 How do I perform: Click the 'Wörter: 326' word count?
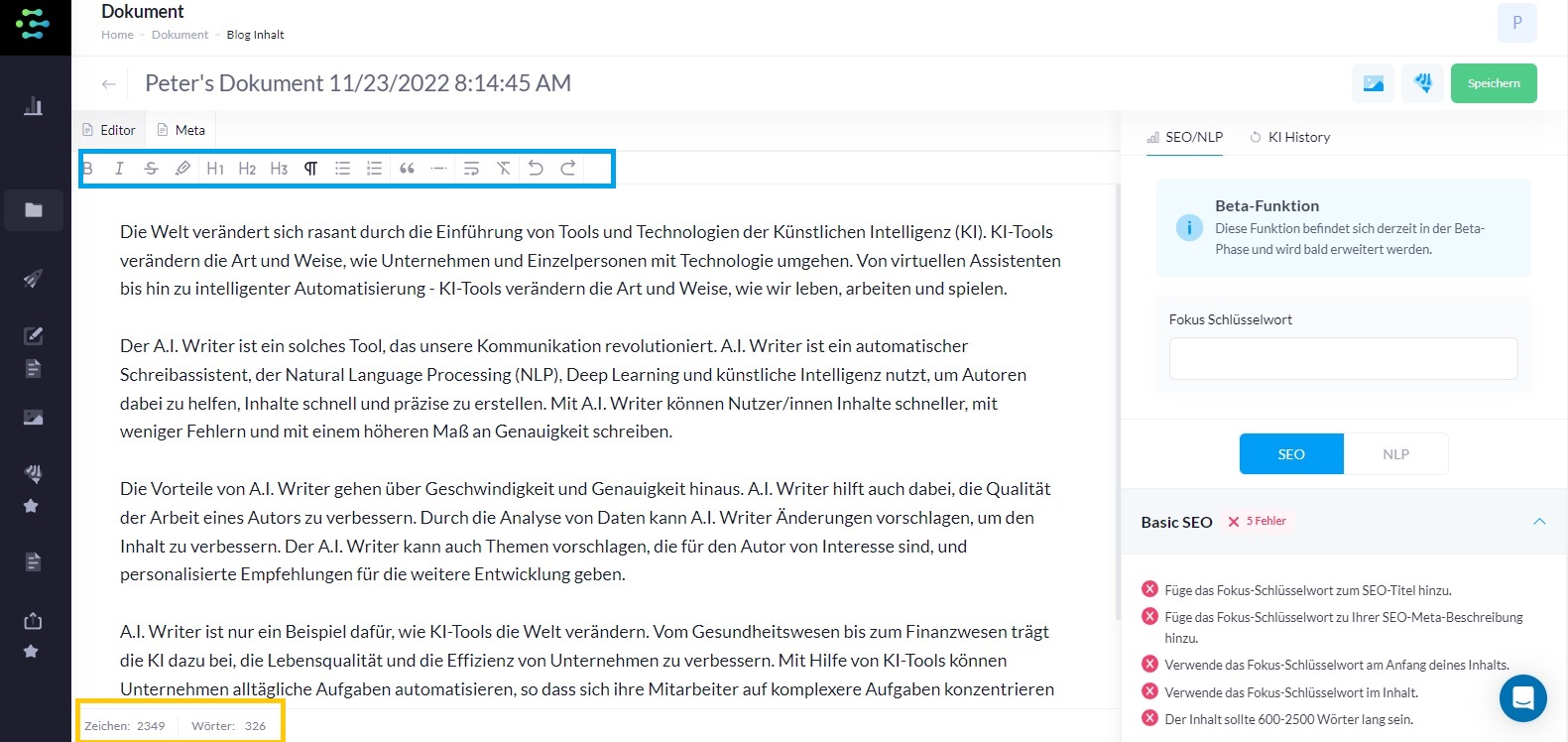(229, 726)
